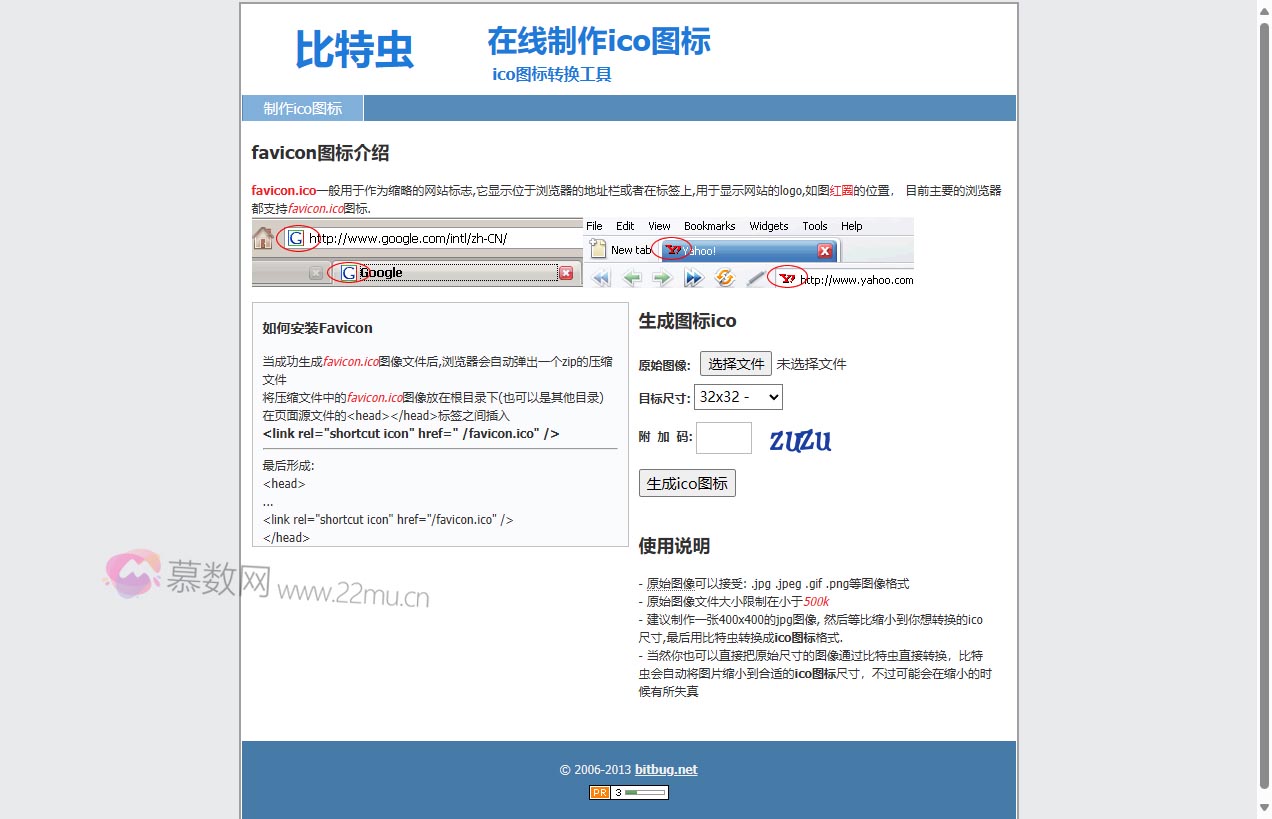The height and width of the screenshot is (819, 1272).
Task: Open the 目标尺寸 size dropdown showing 32x32
Action: (x=738, y=396)
